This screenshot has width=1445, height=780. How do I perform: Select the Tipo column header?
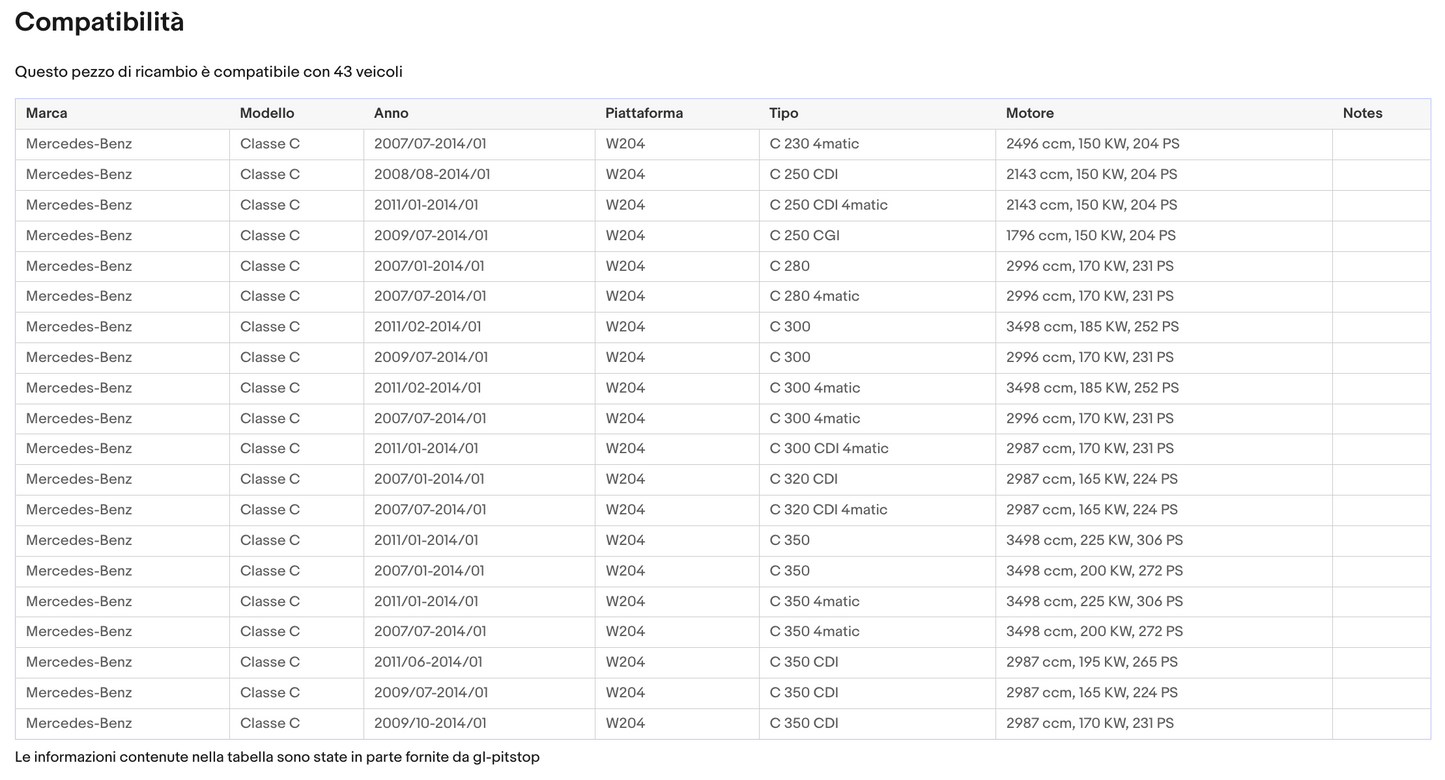click(784, 113)
